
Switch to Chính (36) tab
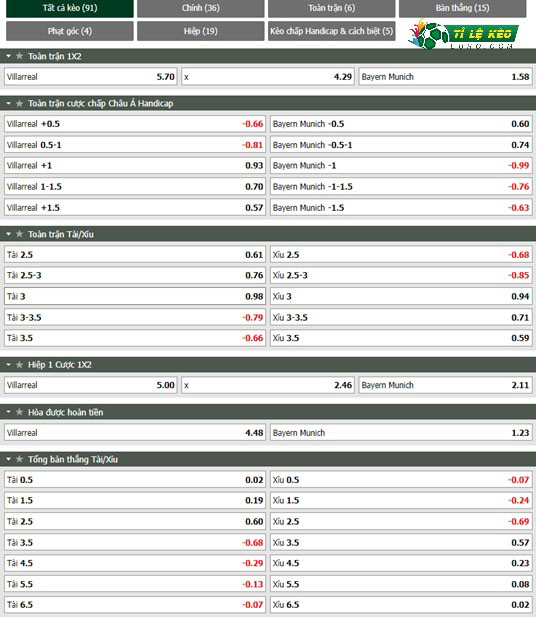coord(201,8)
